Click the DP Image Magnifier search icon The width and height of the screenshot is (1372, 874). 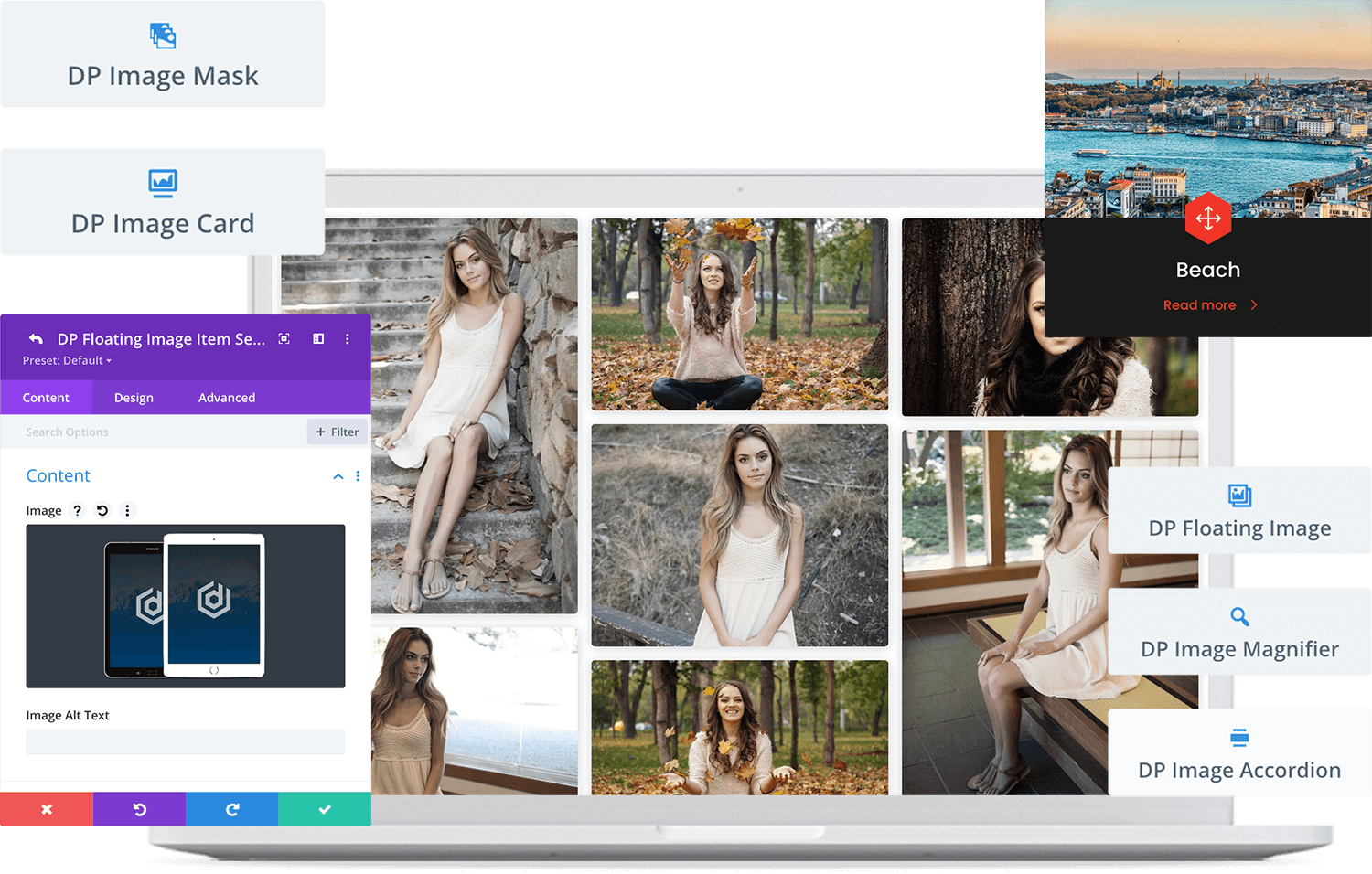point(1239,616)
